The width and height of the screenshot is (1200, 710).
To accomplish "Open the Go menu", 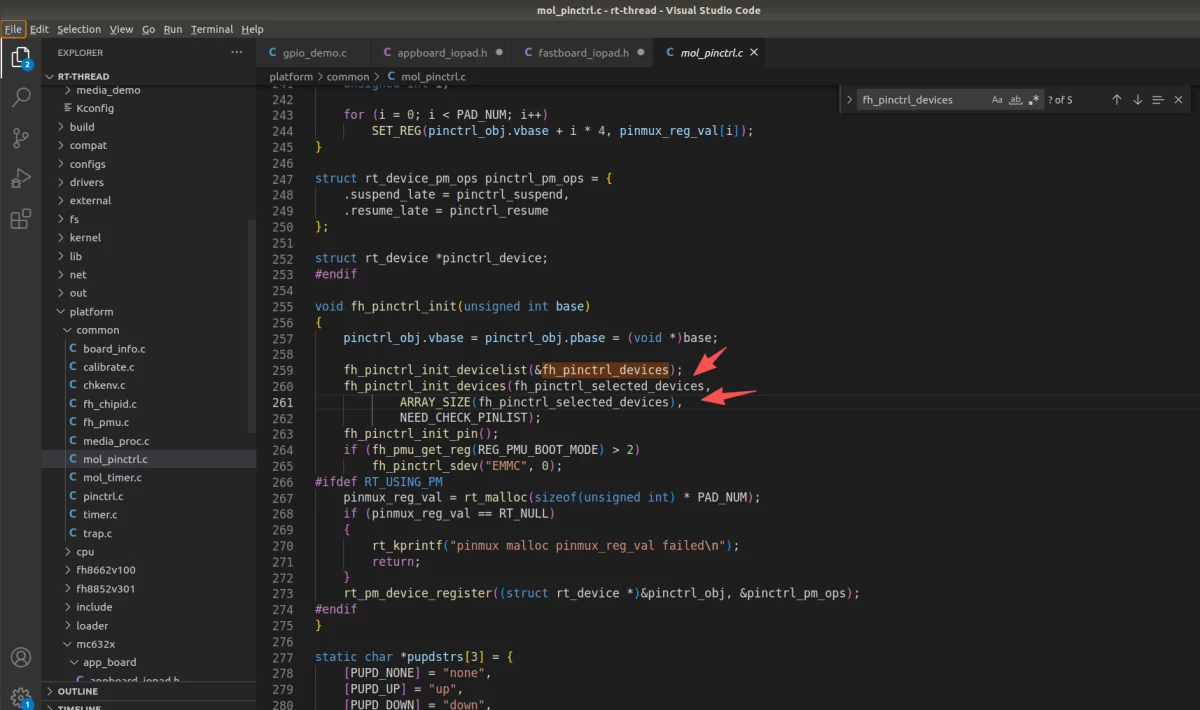I will pyautogui.click(x=148, y=29).
